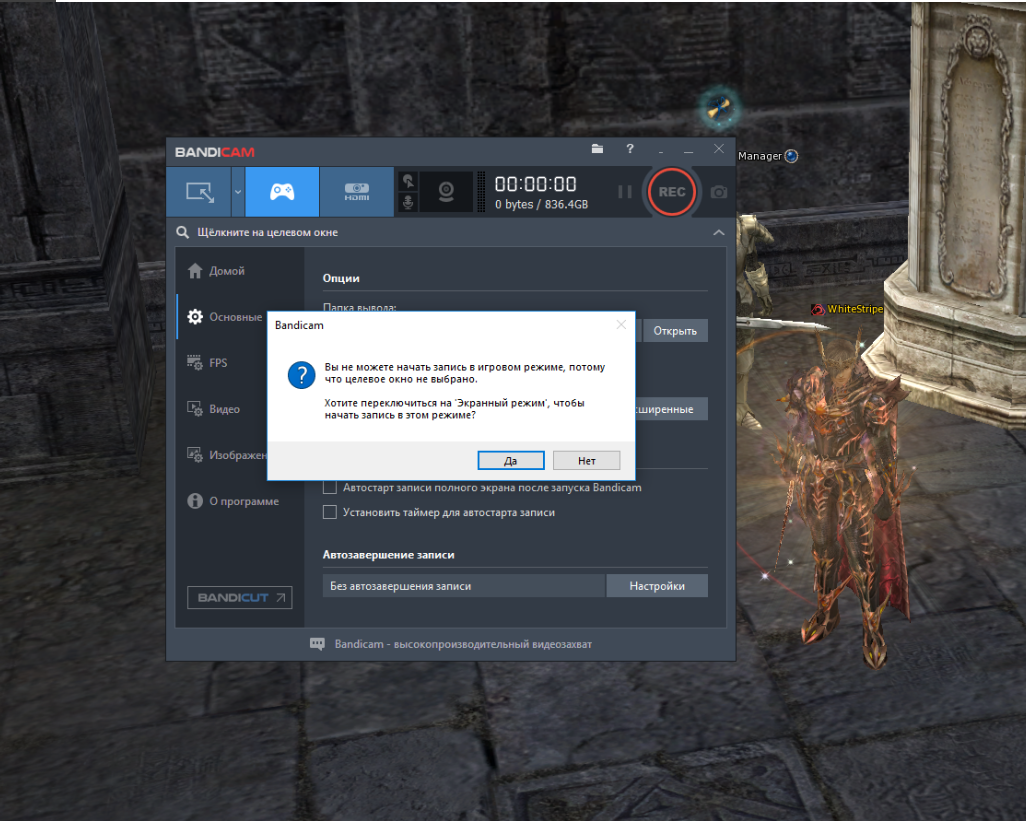Screen dimensions: 1026x821
Task: Toggle webcam overlay icon
Action: pos(446,191)
